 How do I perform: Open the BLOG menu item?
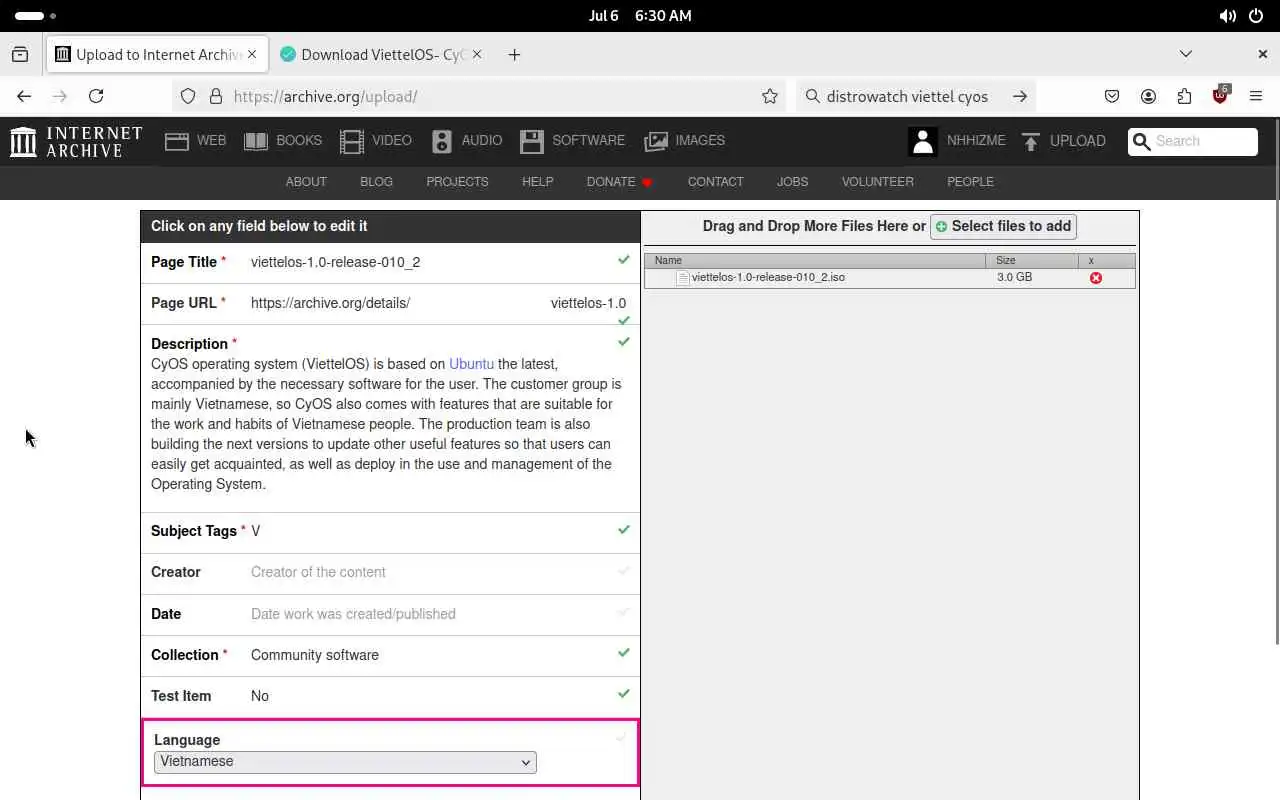[x=376, y=182]
